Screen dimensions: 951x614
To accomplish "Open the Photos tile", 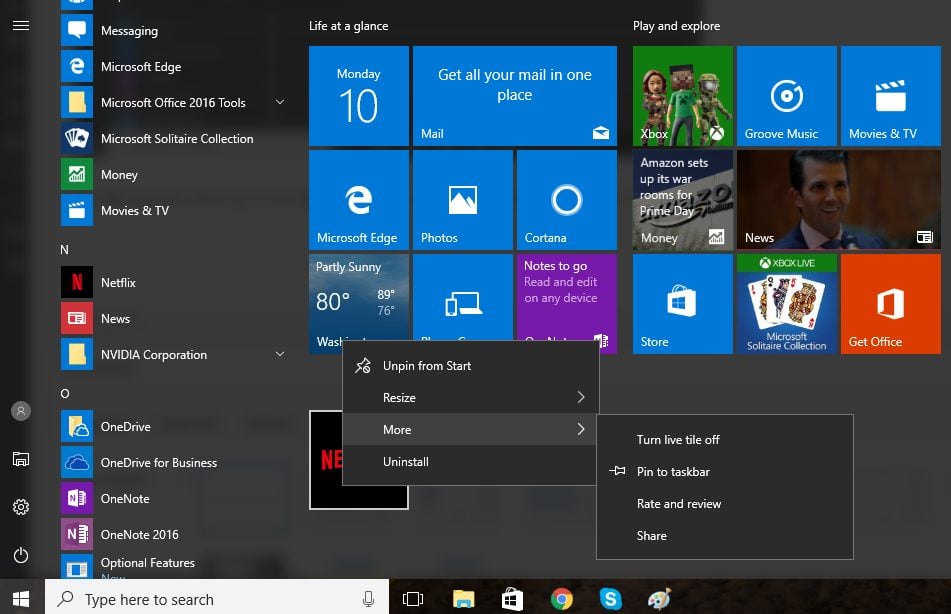I will tap(463, 200).
